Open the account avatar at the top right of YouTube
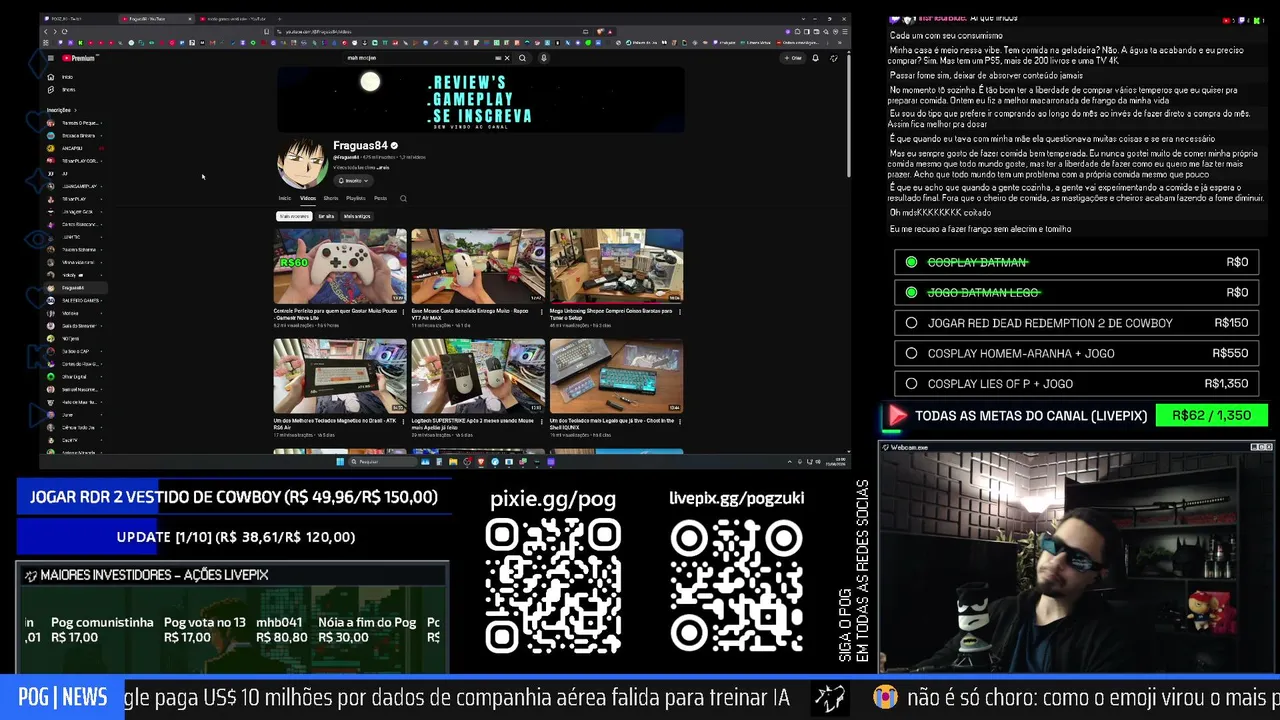This screenshot has height=720, width=1280. tap(833, 58)
